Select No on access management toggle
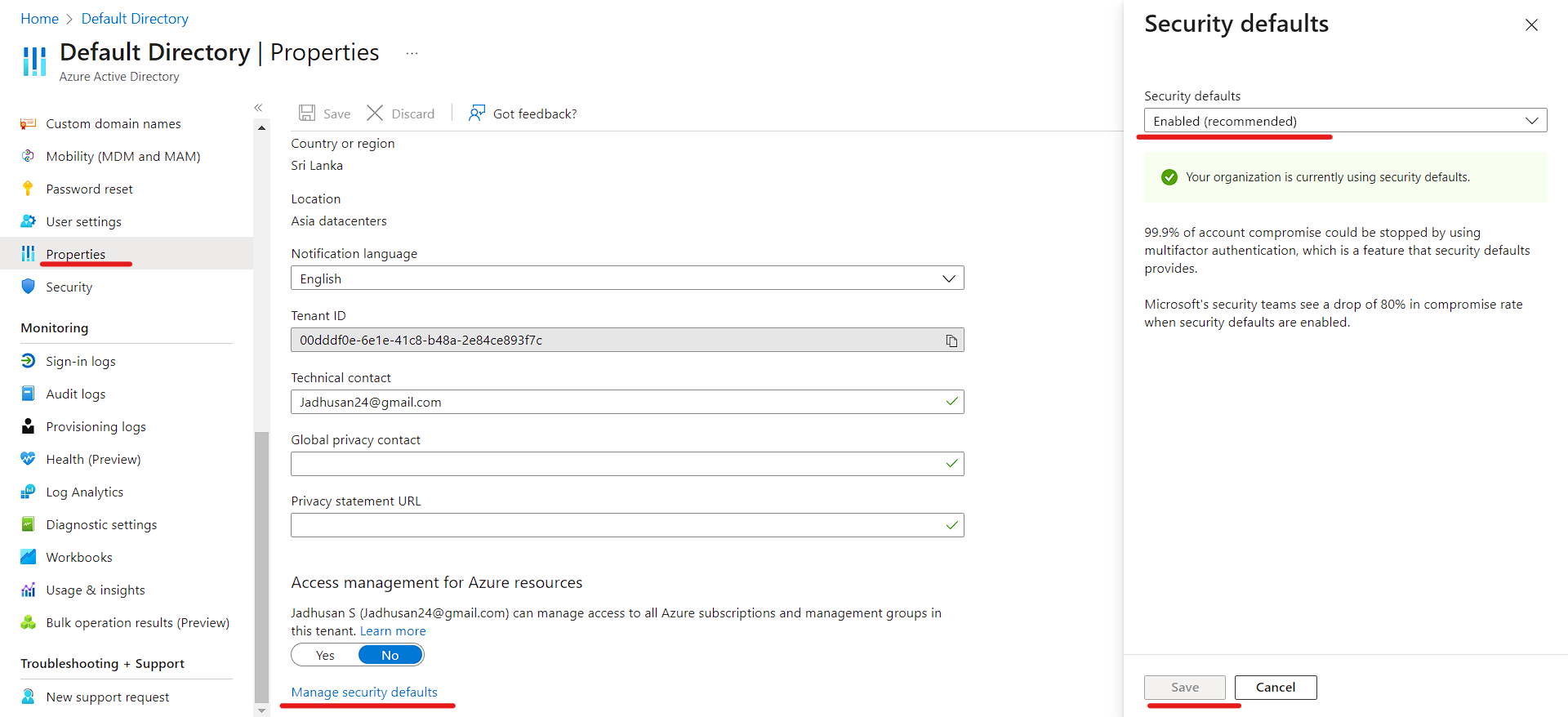Image resolution: width=1568 pixels, height=717 pixels. tap(390, 655)
